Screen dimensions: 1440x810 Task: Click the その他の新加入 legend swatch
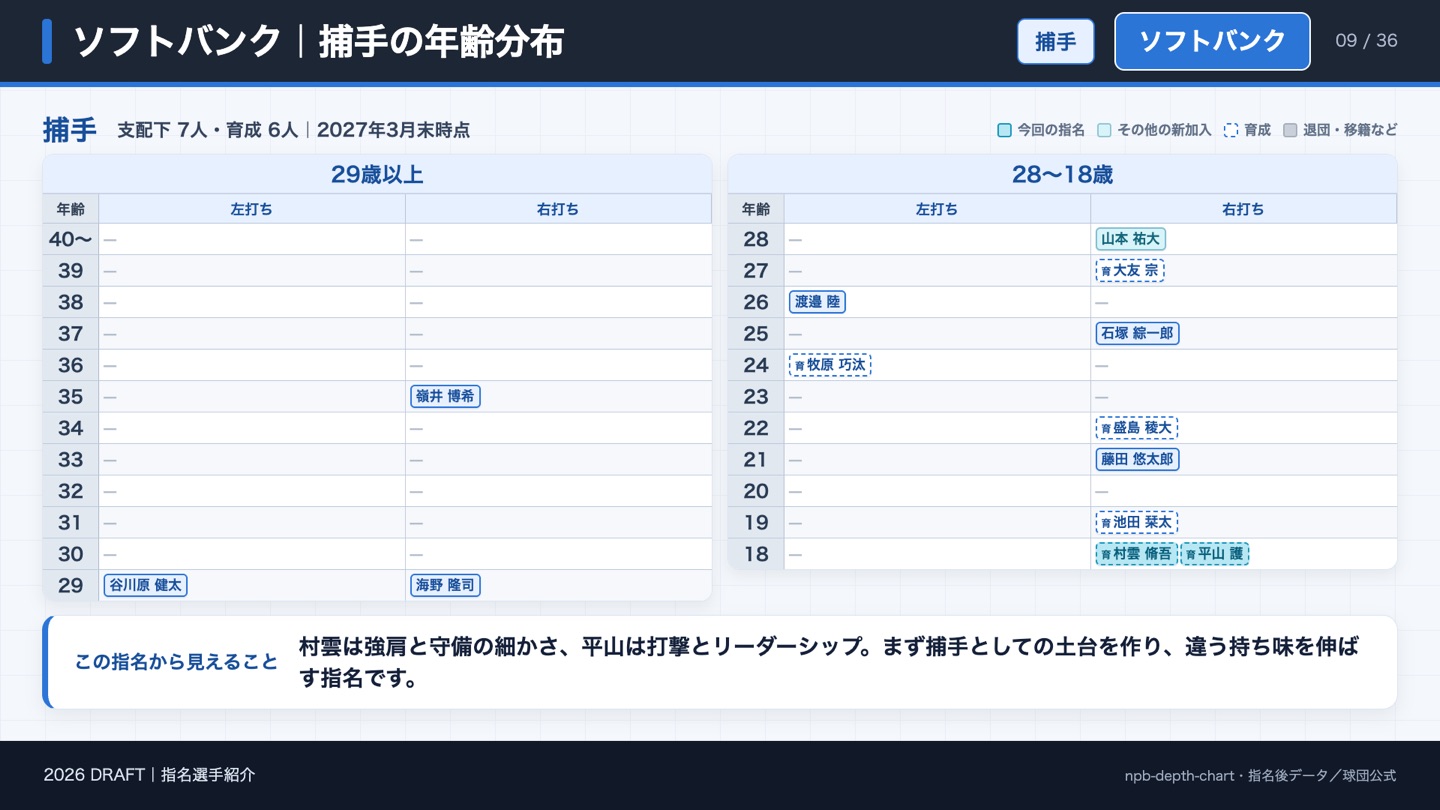(x=1104, y=130)
